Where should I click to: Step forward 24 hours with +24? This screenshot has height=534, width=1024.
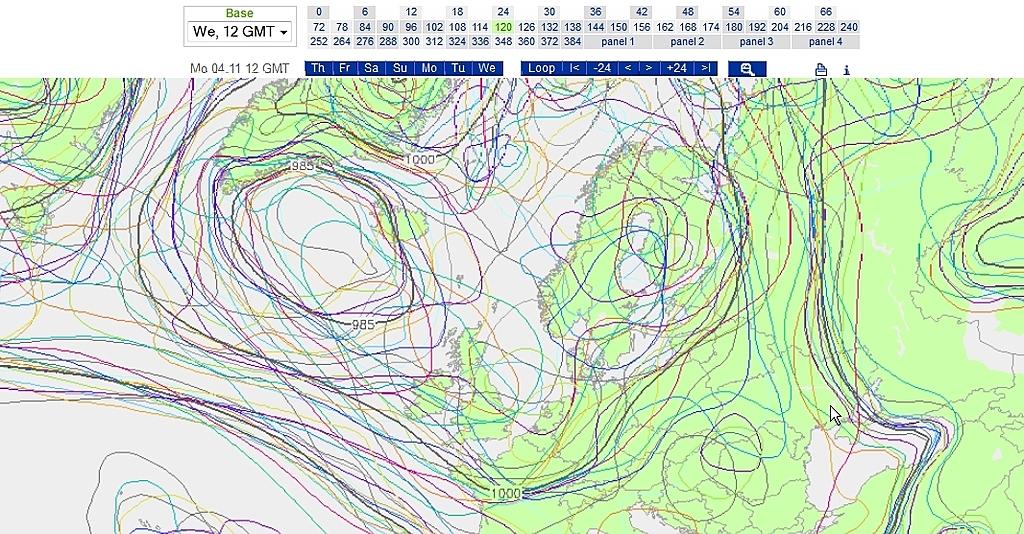click(x=677, y=68)
